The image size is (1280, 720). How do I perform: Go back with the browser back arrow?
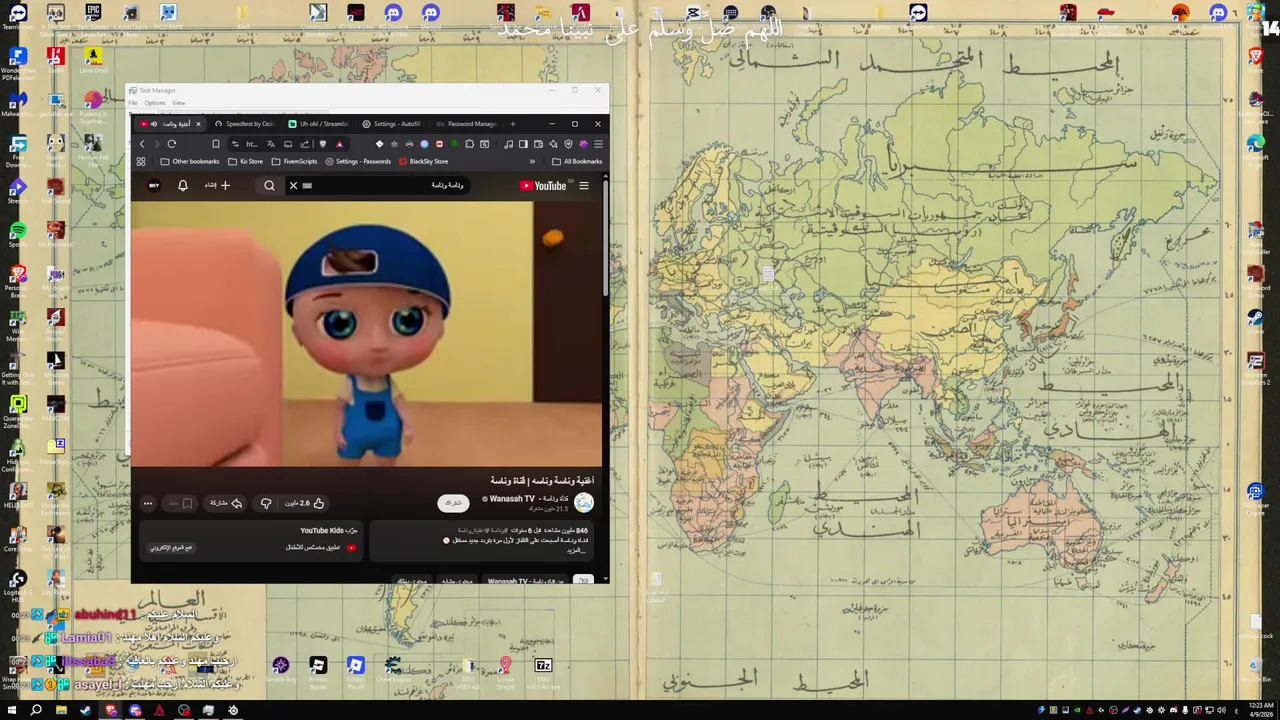[142, 144]
